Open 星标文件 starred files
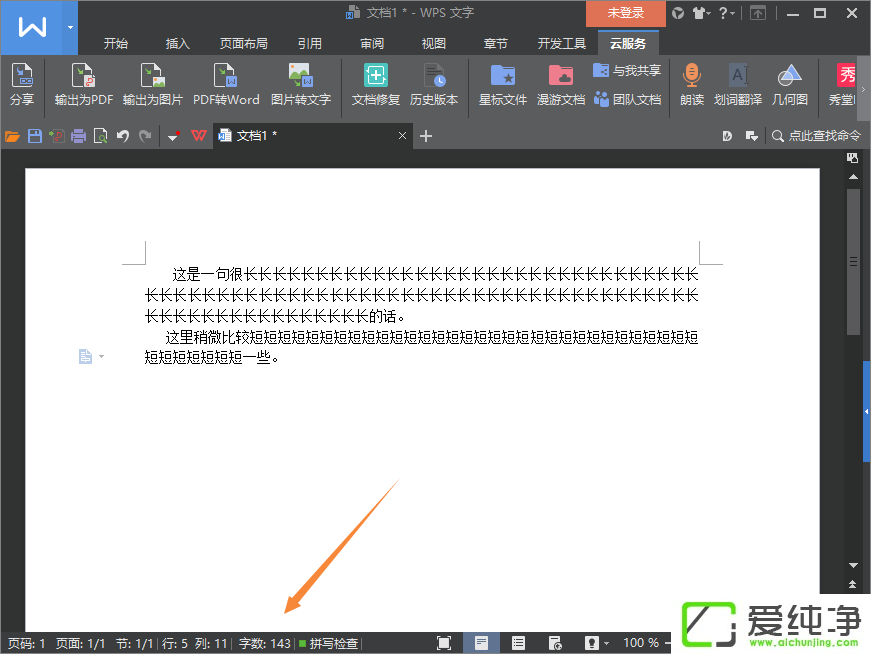The image size is (871, 654). pos(502,85)
